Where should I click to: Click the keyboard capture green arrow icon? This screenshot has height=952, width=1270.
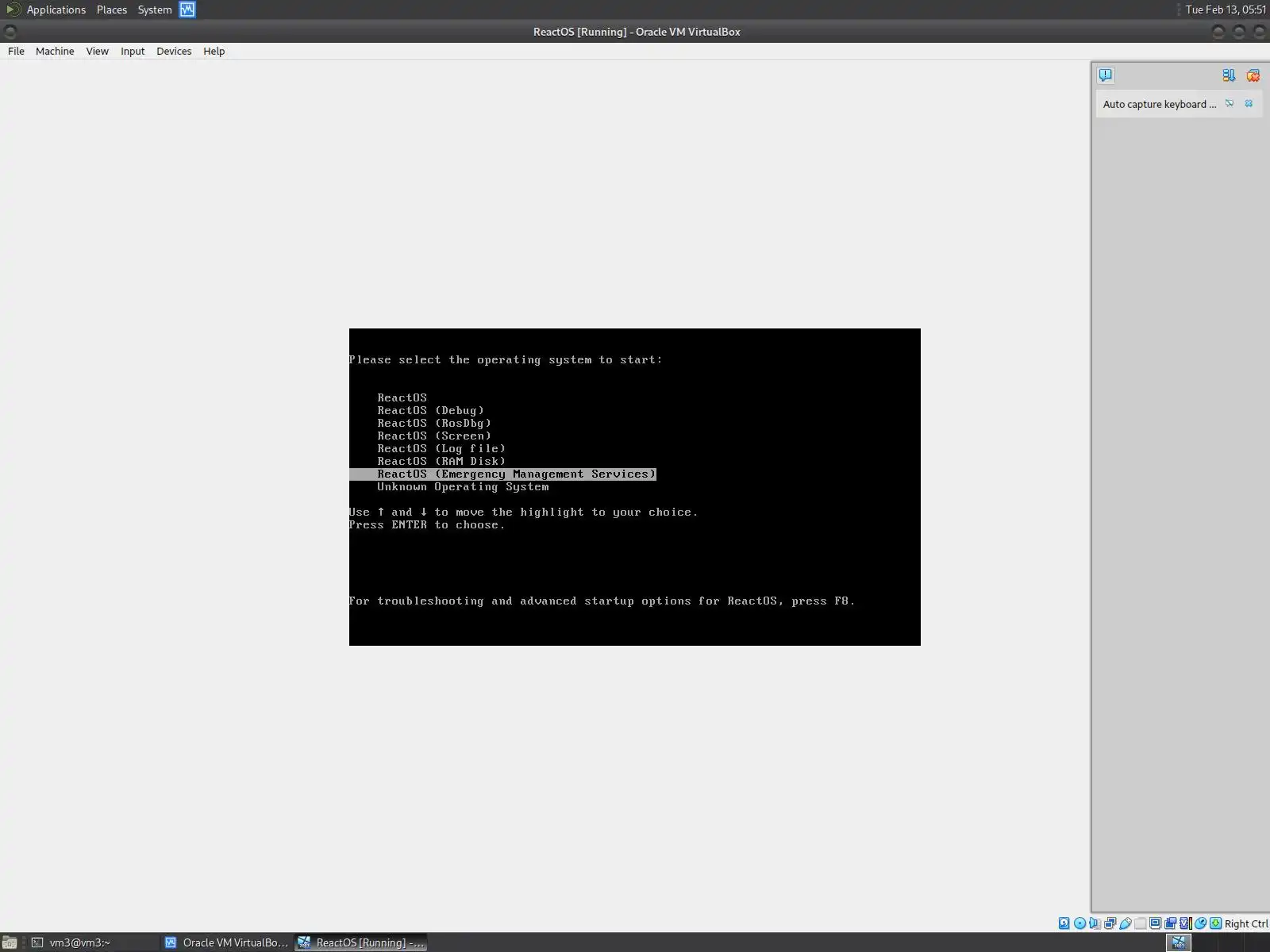[x=1215, y=923]
